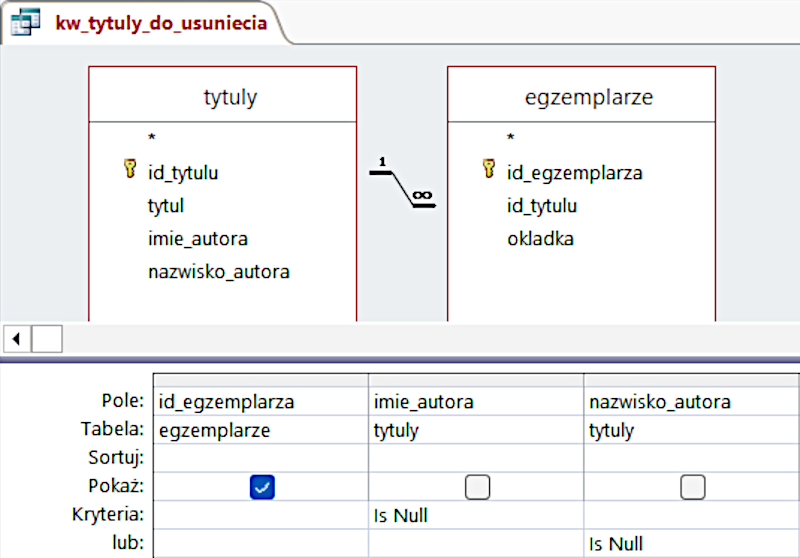Click the egzemplarze table title bar
The image size is (800, 558).
click(582, 95)
